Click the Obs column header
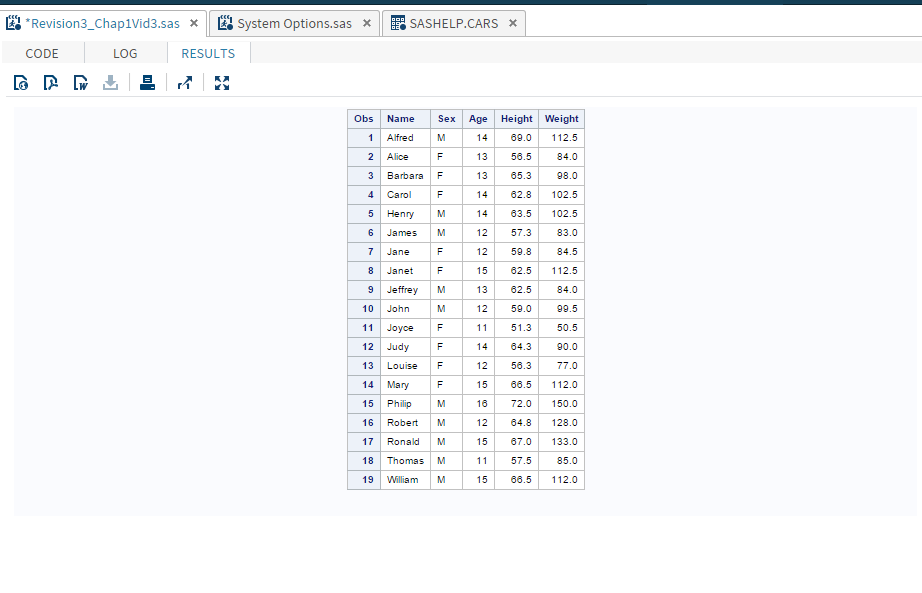 (364, 119)
